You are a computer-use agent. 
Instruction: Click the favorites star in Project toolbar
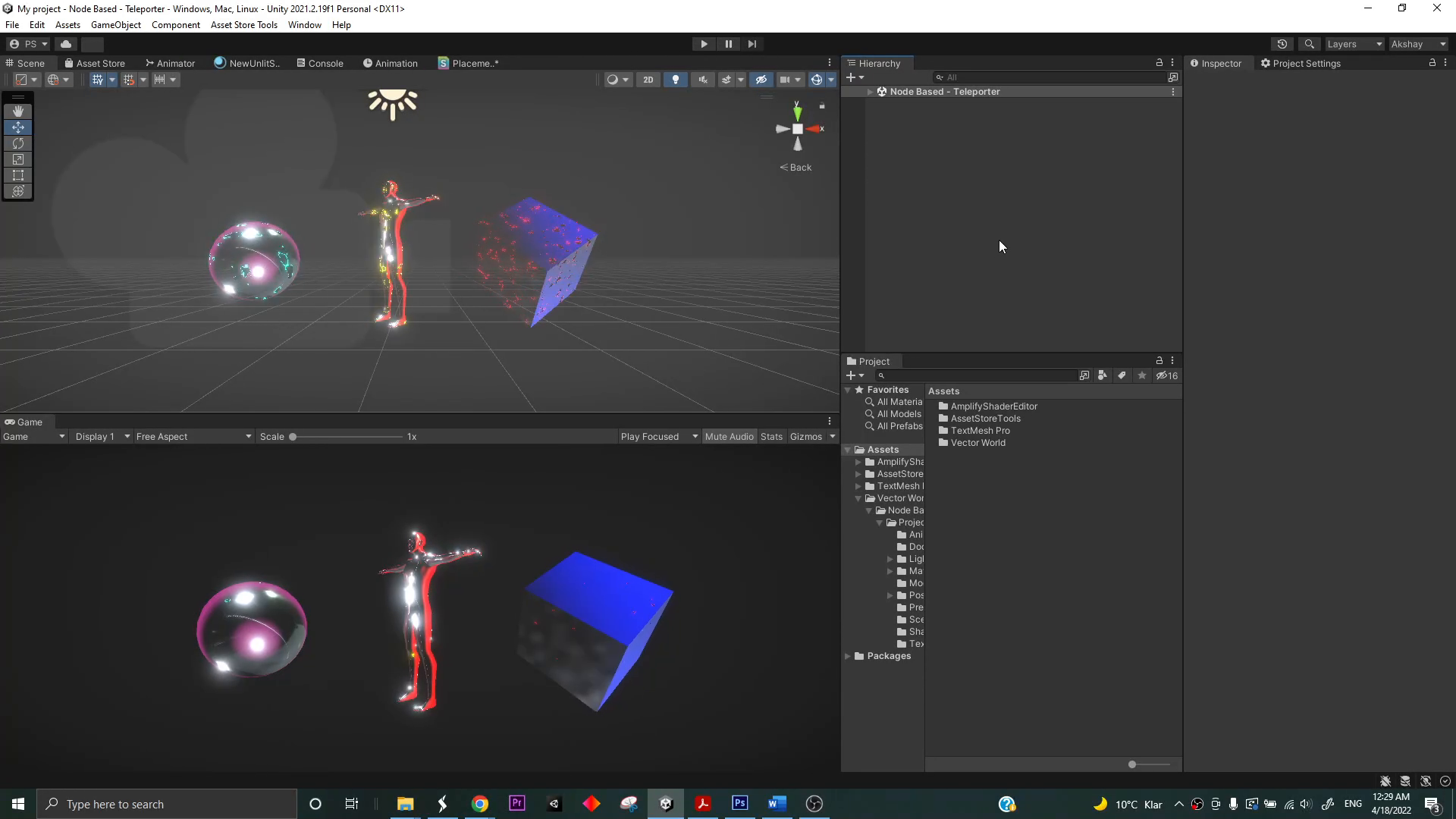point(1141,375)
